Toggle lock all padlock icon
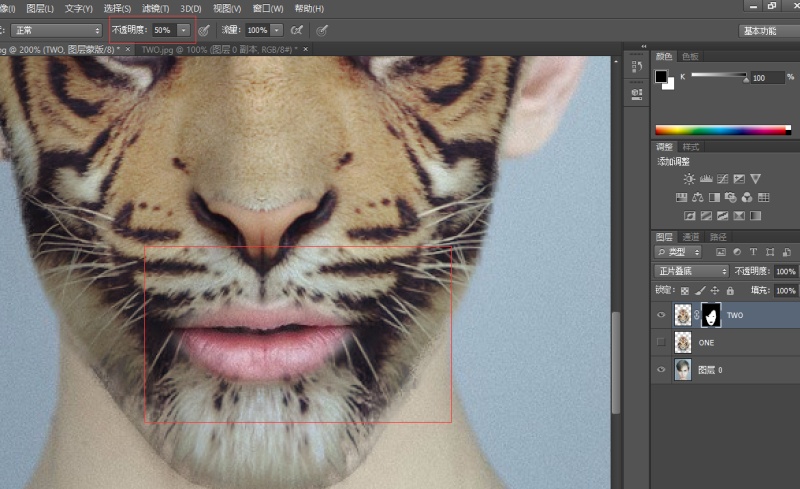The width and height of the screenshot is (800, 489). pos(730,291)
